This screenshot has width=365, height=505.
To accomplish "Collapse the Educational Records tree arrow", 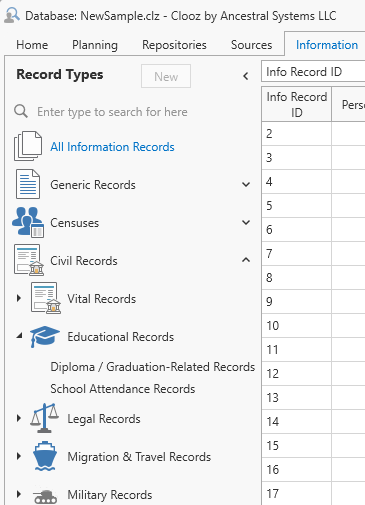I will point(20,336).
